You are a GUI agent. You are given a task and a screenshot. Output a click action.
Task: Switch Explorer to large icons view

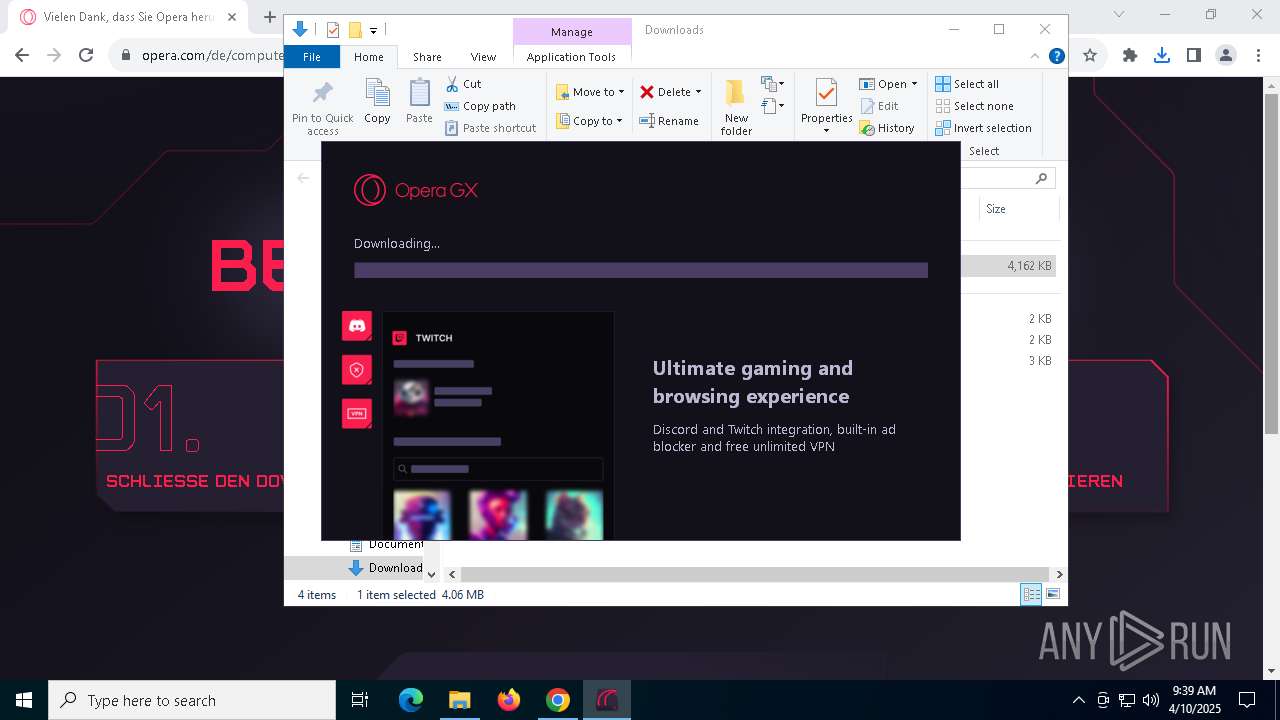click(1052, 594)
